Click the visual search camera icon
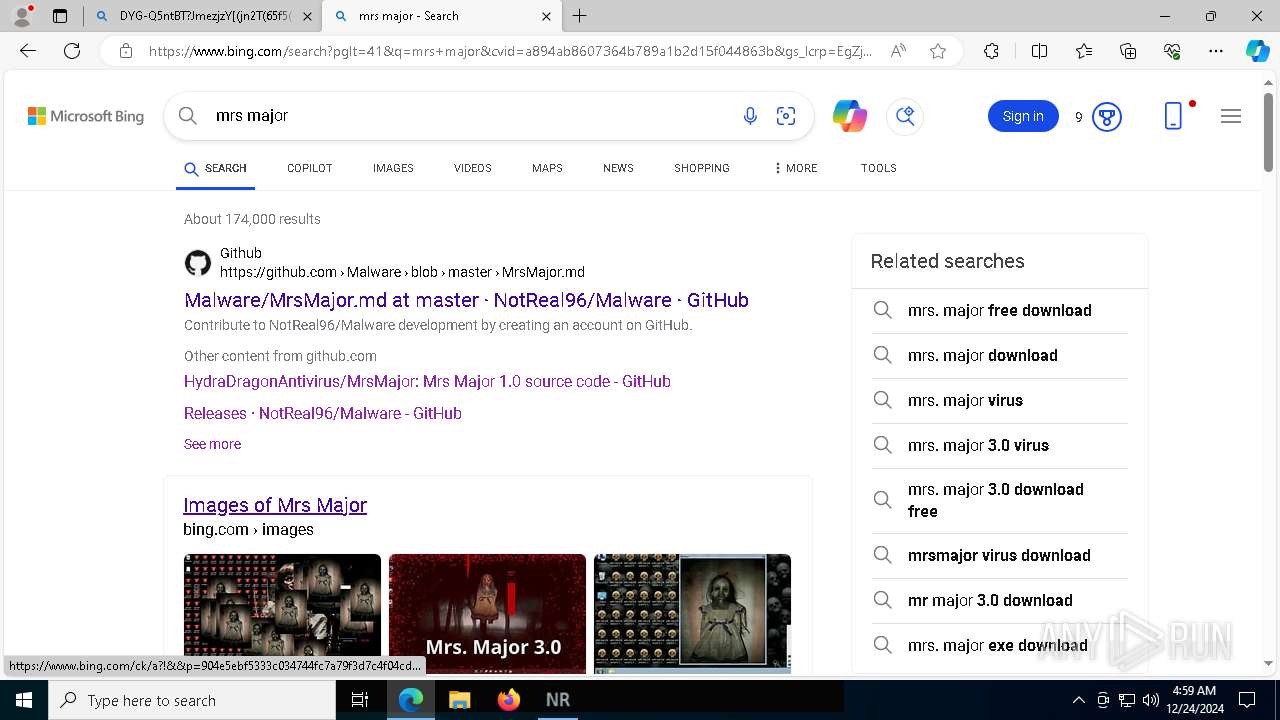 (x=786, y=116)
